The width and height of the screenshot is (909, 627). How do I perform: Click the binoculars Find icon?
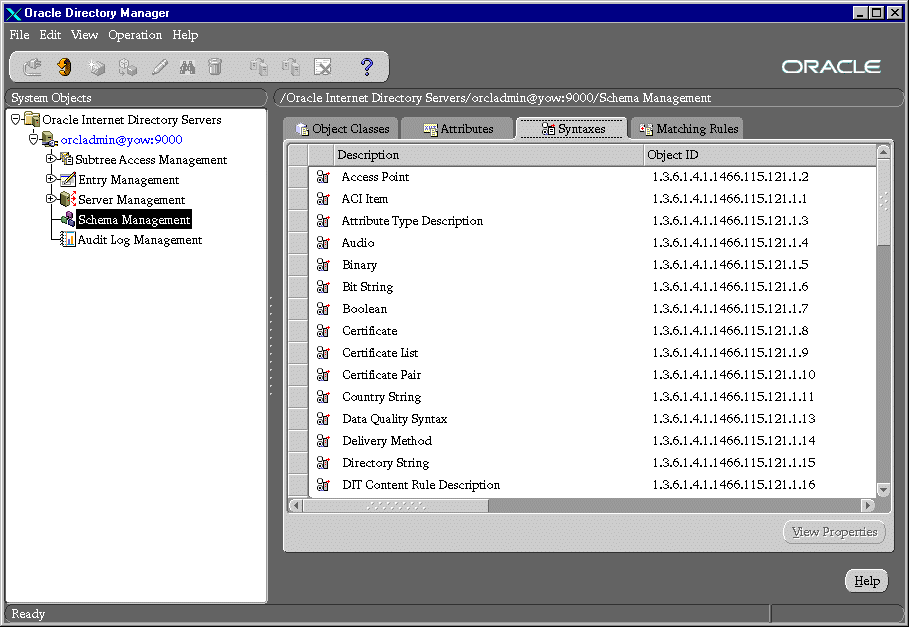pos(187,67)
